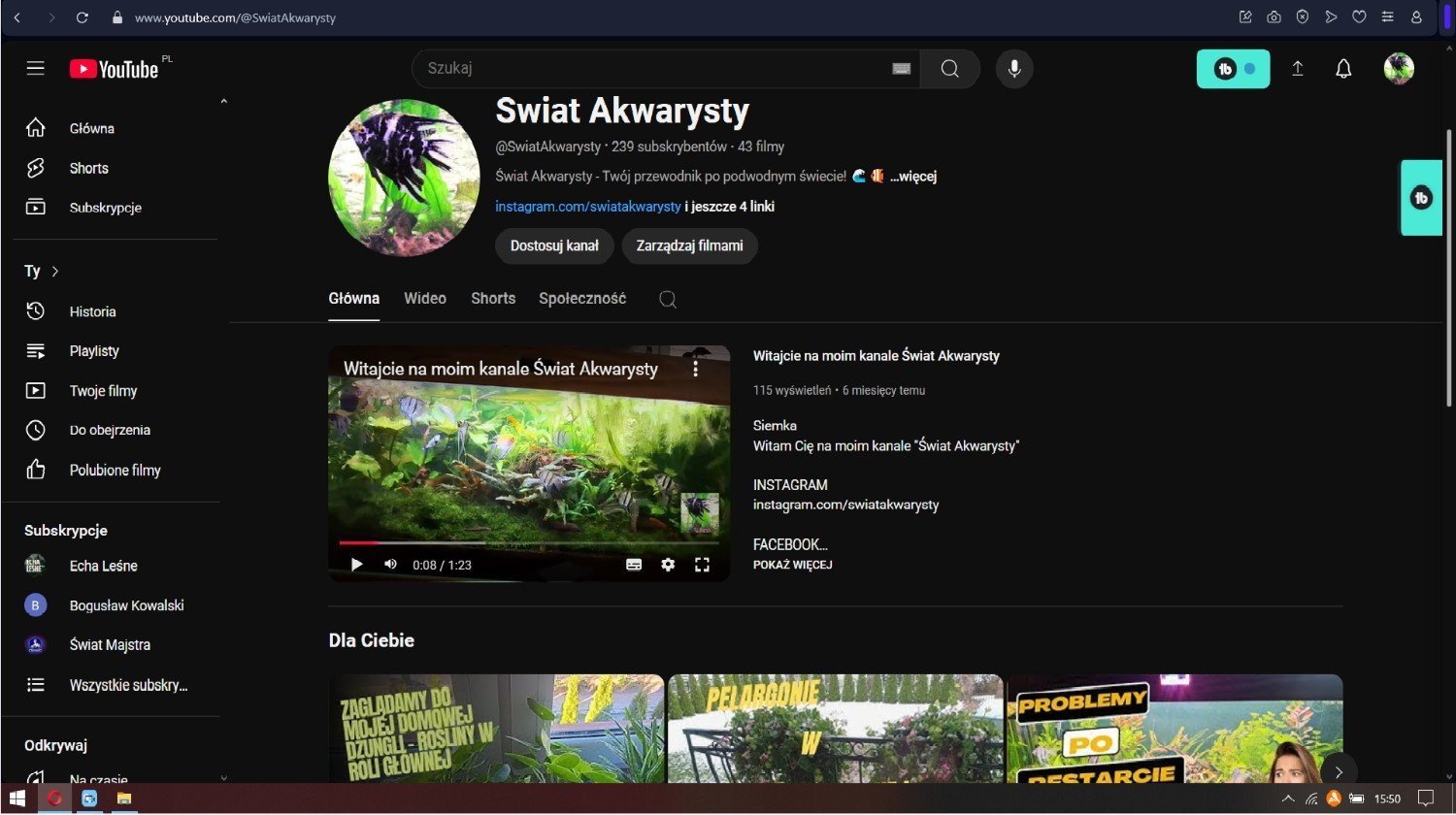Open the on-screen keyboard icon in search box

[x=902, y=69]
